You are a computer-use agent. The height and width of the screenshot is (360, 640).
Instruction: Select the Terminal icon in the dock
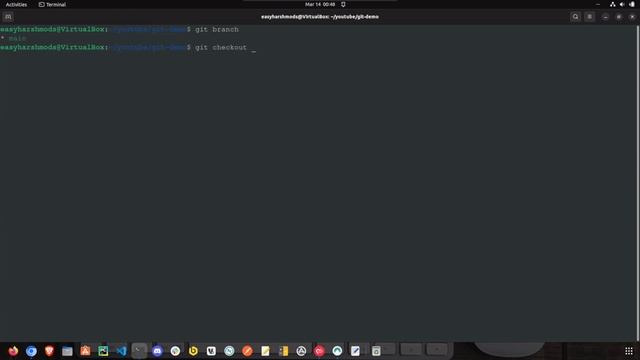139,351
